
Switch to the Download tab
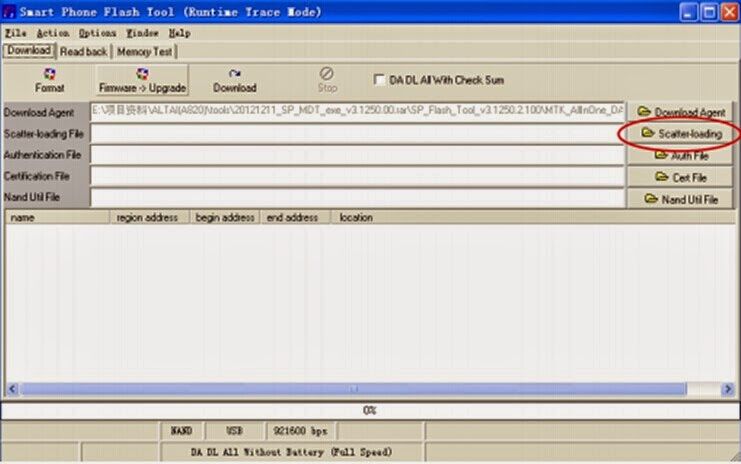tap(29, 51)
